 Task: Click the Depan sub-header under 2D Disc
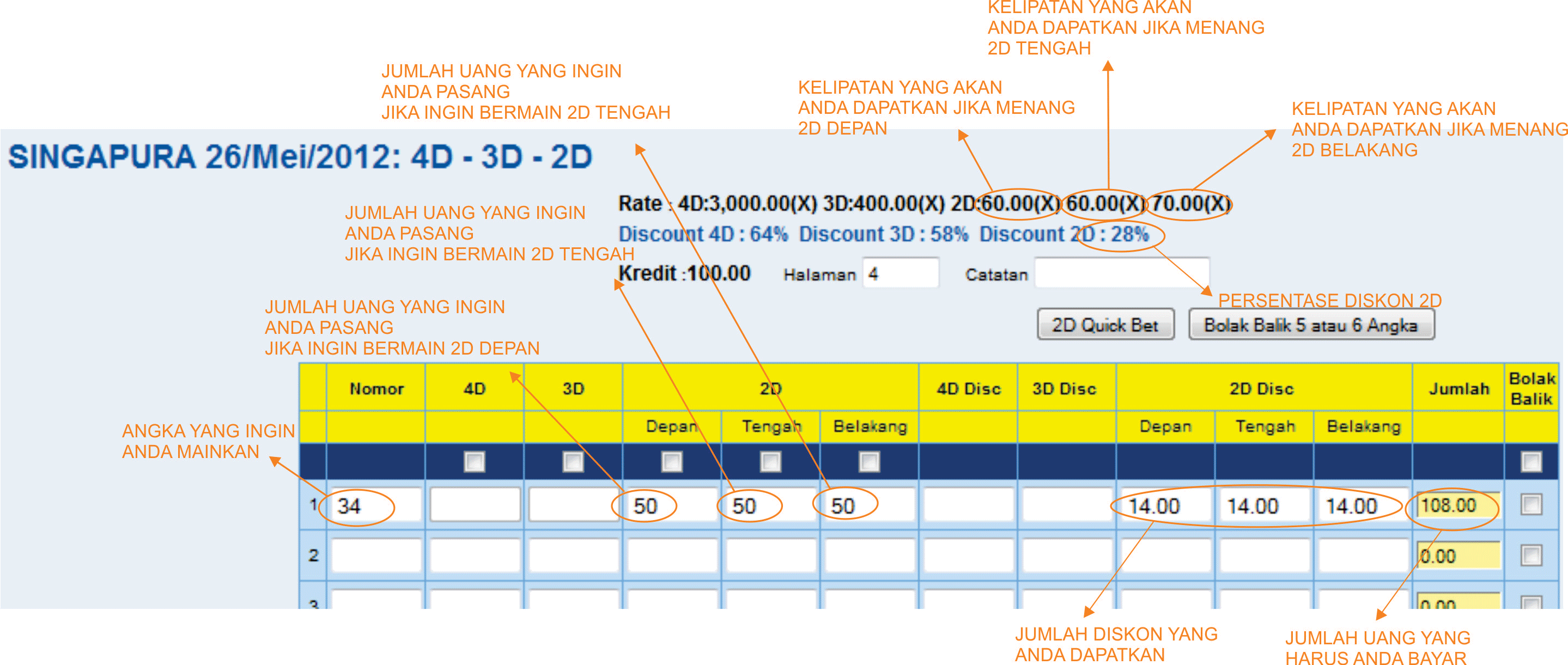click(x=1165, y=426)
